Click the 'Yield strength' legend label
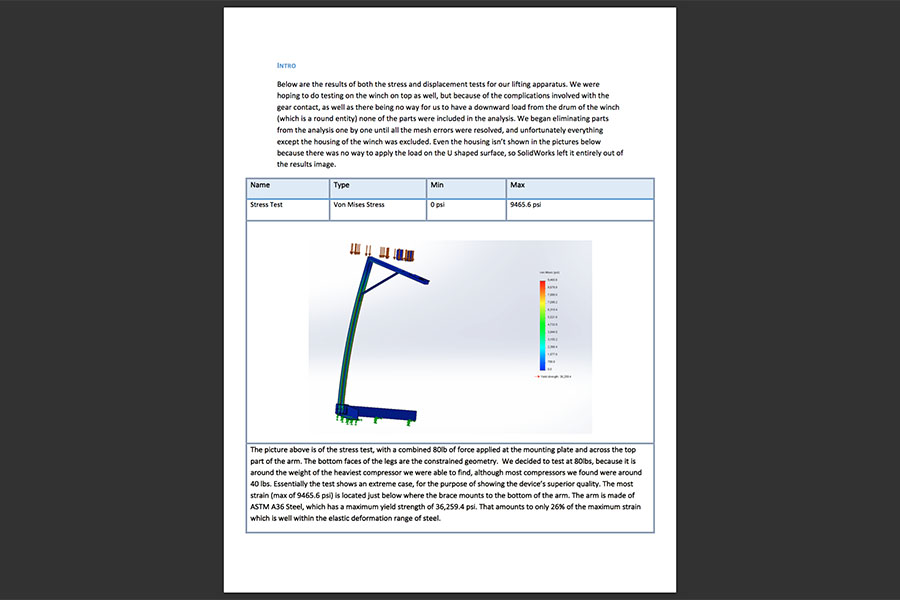Image resolution: width=900 pixels, height=600 pixels. click(554, 377)
